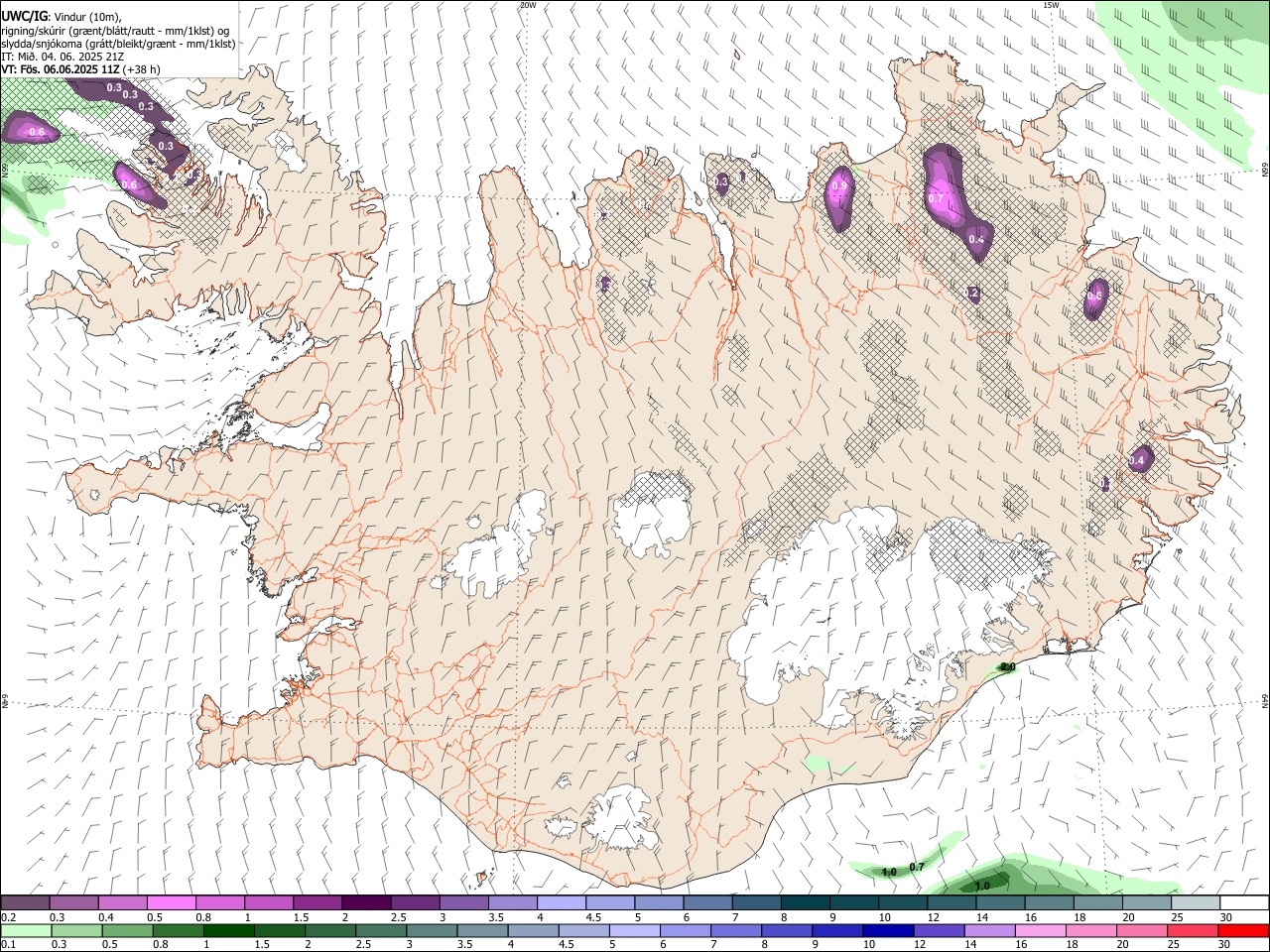Pick the dark teal 8 snow scale swatch
This screenshot has width=1270, height=952.
[x=806, y=902]
